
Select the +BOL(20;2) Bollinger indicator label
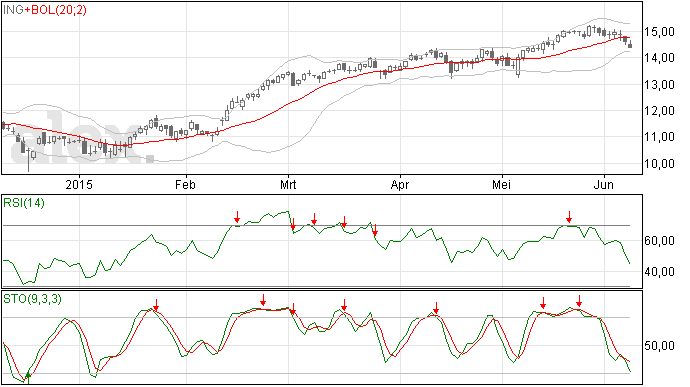click(x=55, y=10)
